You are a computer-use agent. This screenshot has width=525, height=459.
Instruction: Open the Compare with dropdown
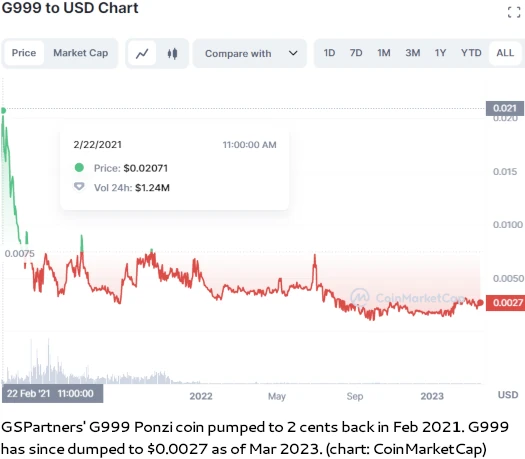coord(250,54)
